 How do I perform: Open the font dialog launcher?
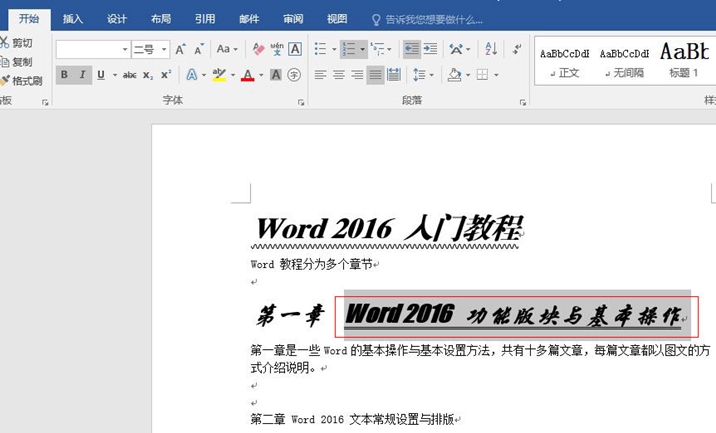point(301,103)
